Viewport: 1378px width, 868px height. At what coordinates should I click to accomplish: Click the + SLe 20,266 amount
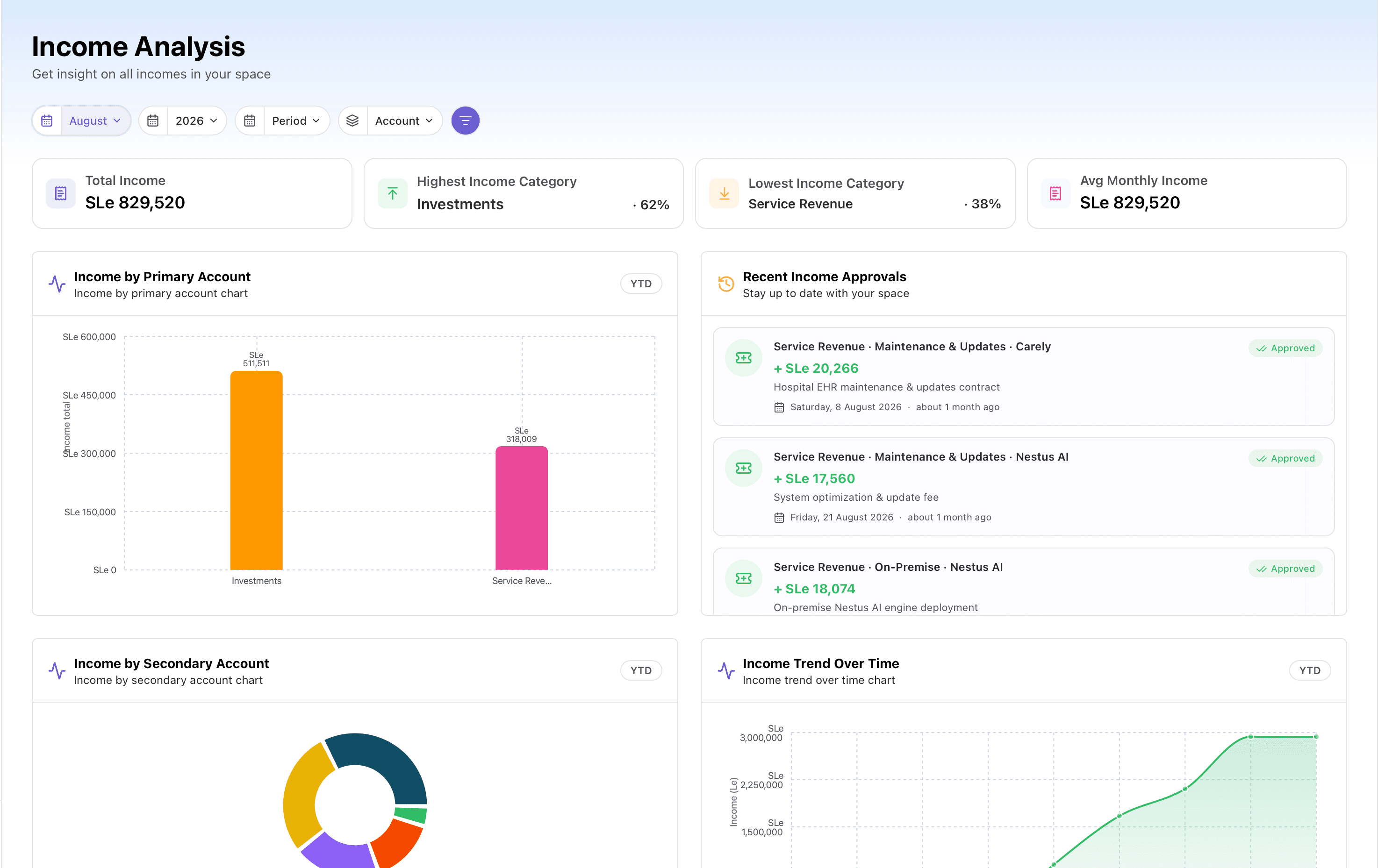(816, 368)
